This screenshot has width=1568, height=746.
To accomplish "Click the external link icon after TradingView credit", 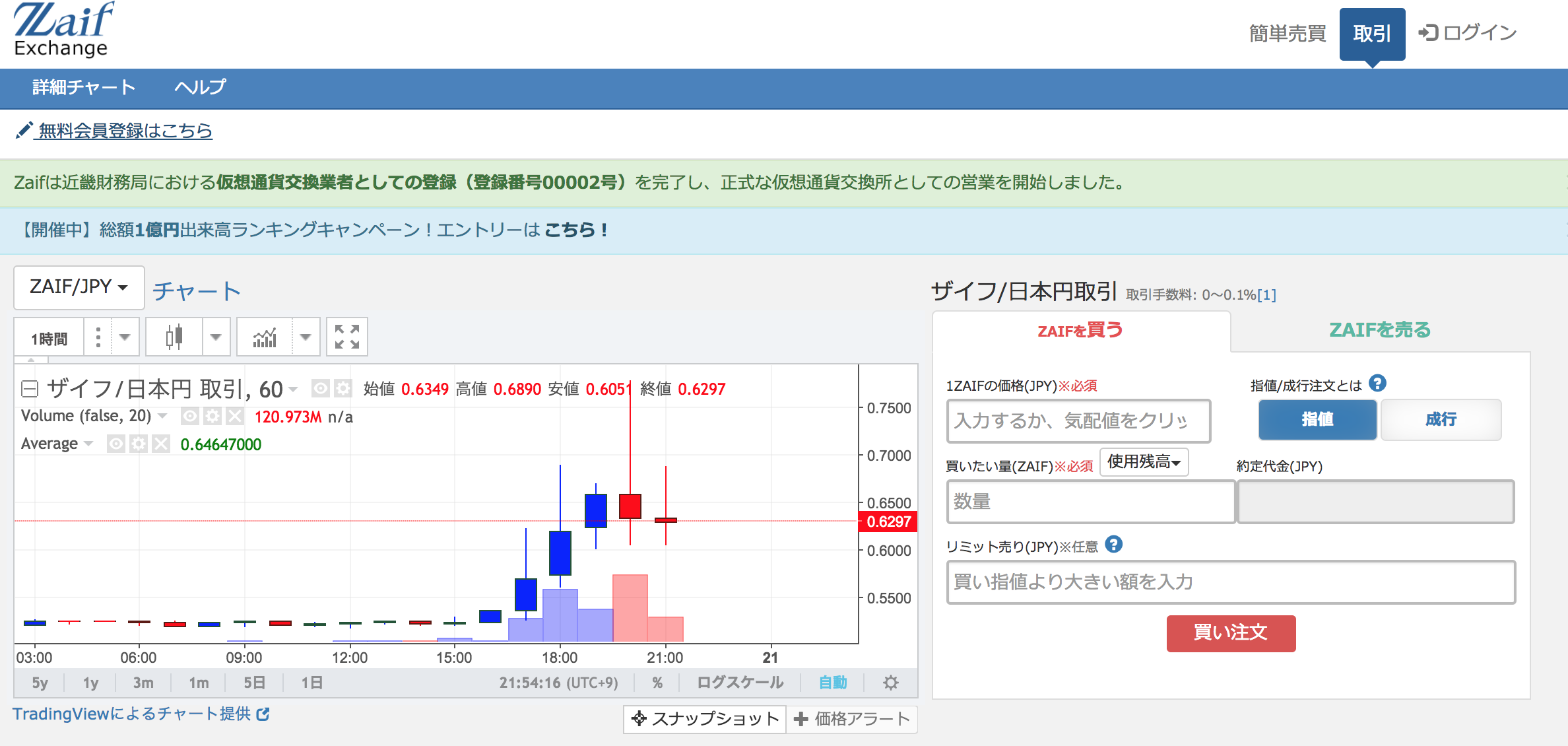I will coord(263,714).
